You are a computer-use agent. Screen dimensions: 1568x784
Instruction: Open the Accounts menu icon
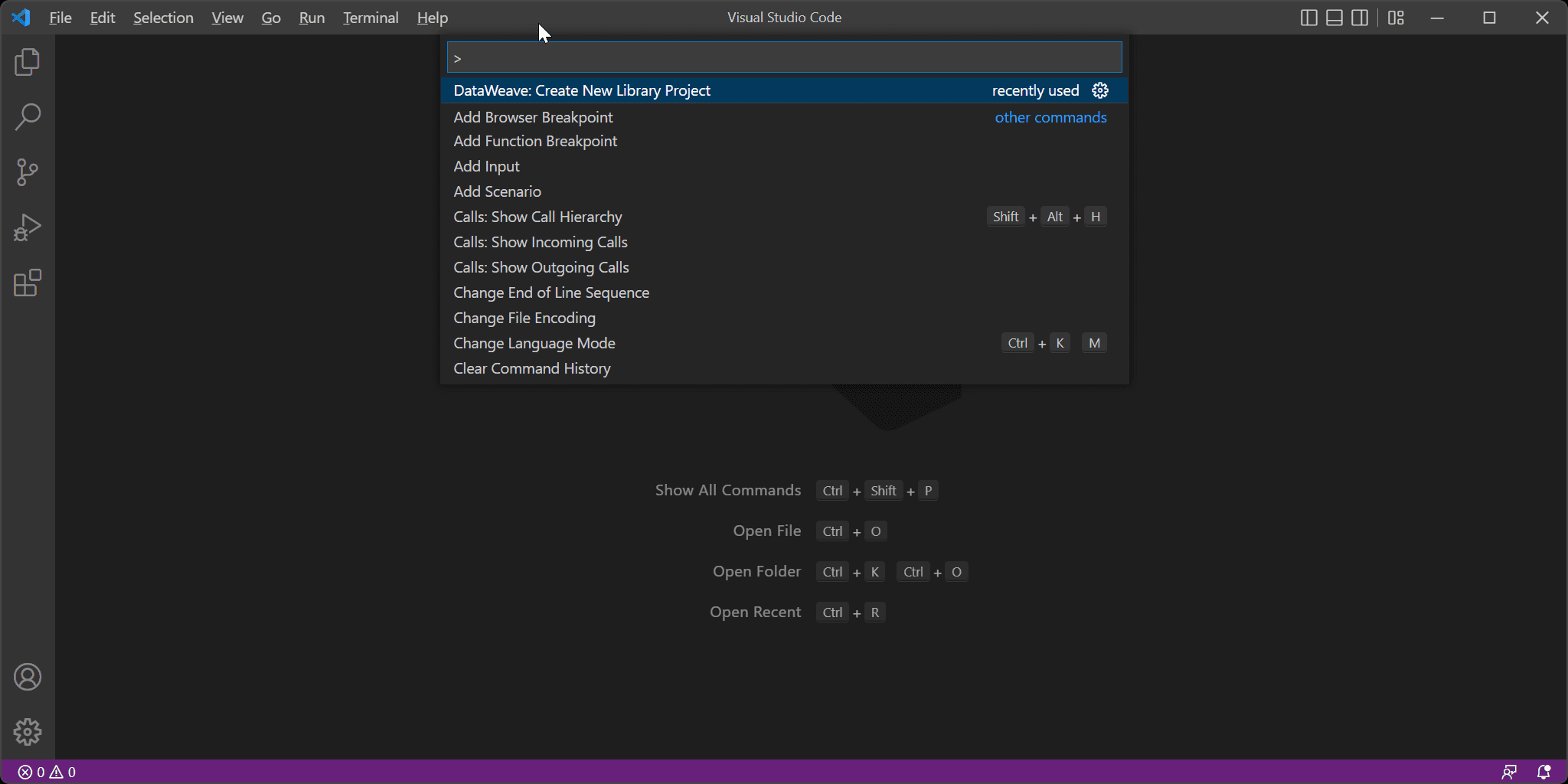click(28, 677)
